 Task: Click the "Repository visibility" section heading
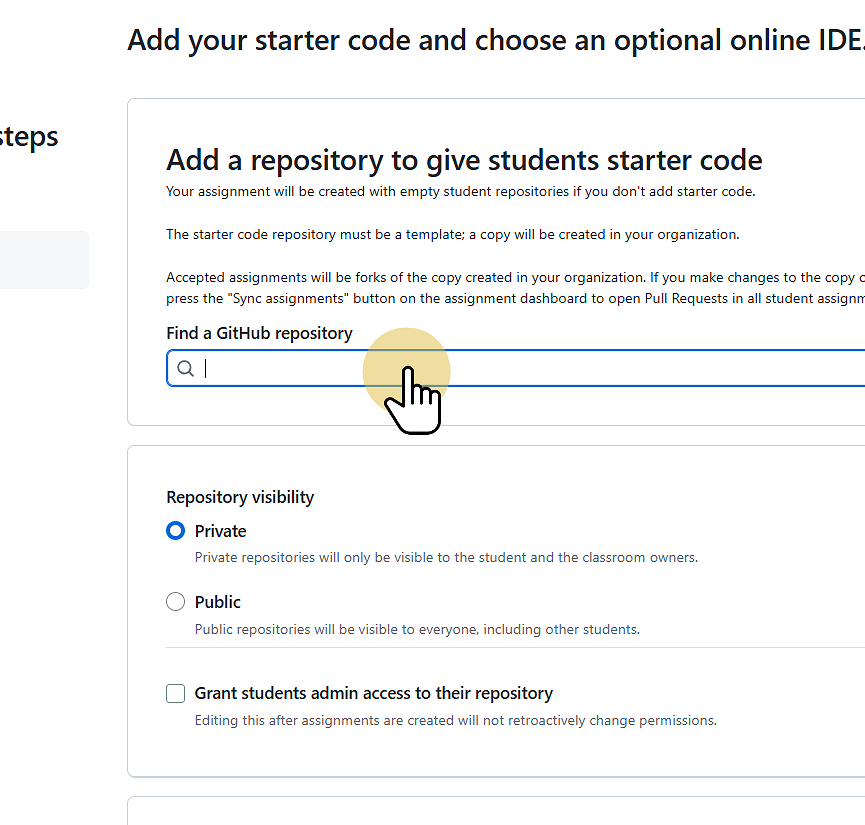(x=240, y=497)
